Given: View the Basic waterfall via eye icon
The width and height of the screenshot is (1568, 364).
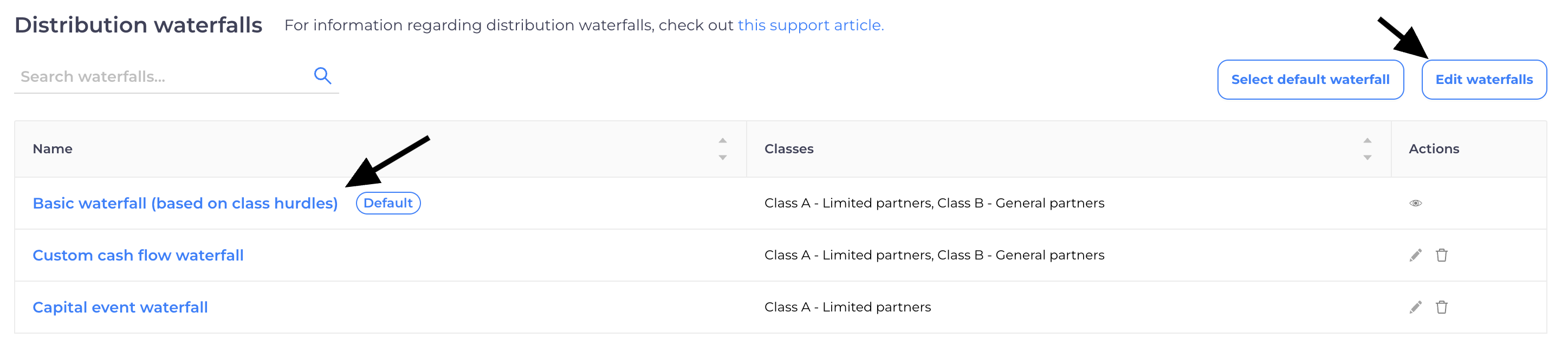Looking at the screenshot, I should 1415,203.
